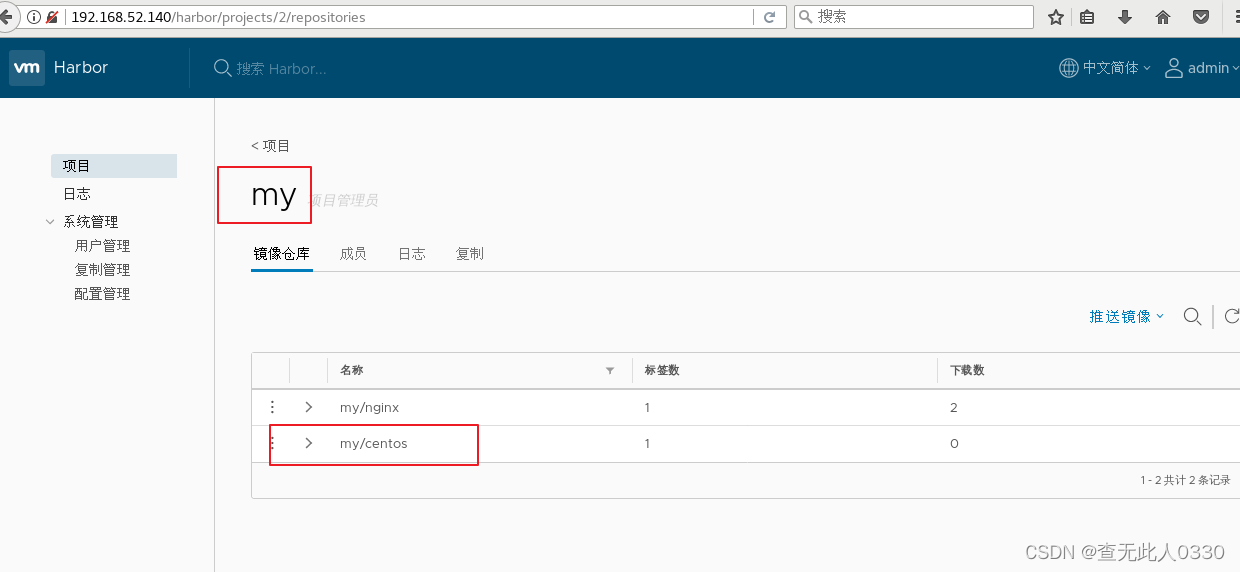
Task: Focus the 搜索 Harbor search field
Action: (x=282, y=69)
